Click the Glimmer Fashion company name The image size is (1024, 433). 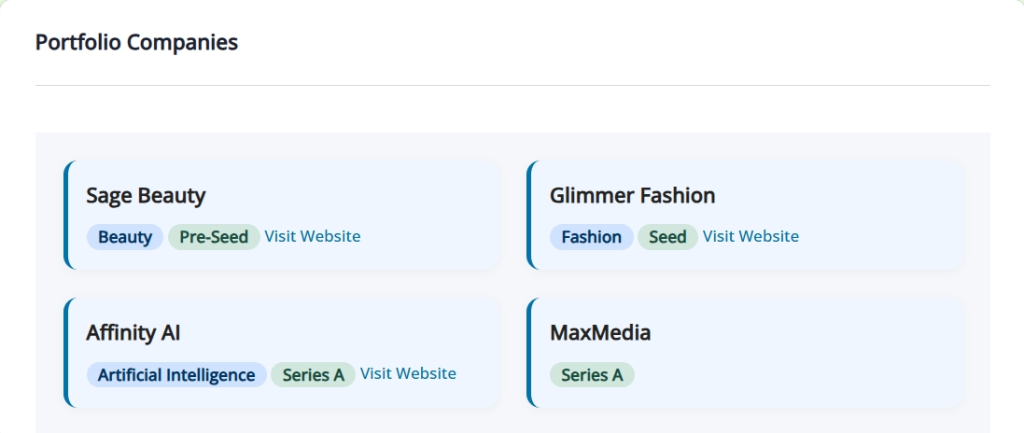[632, 195]
